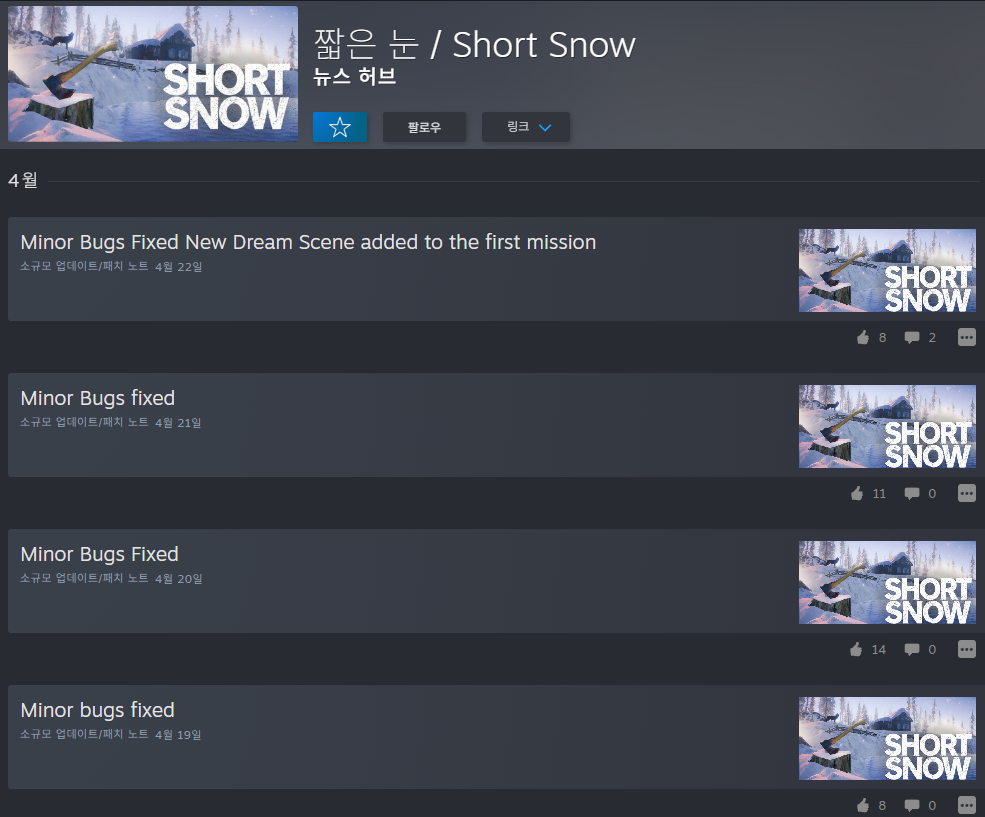Viewport: 985px width, 817px height.
Task: Expand the 링크 links dropdown
Action: [x=526, y=127]
